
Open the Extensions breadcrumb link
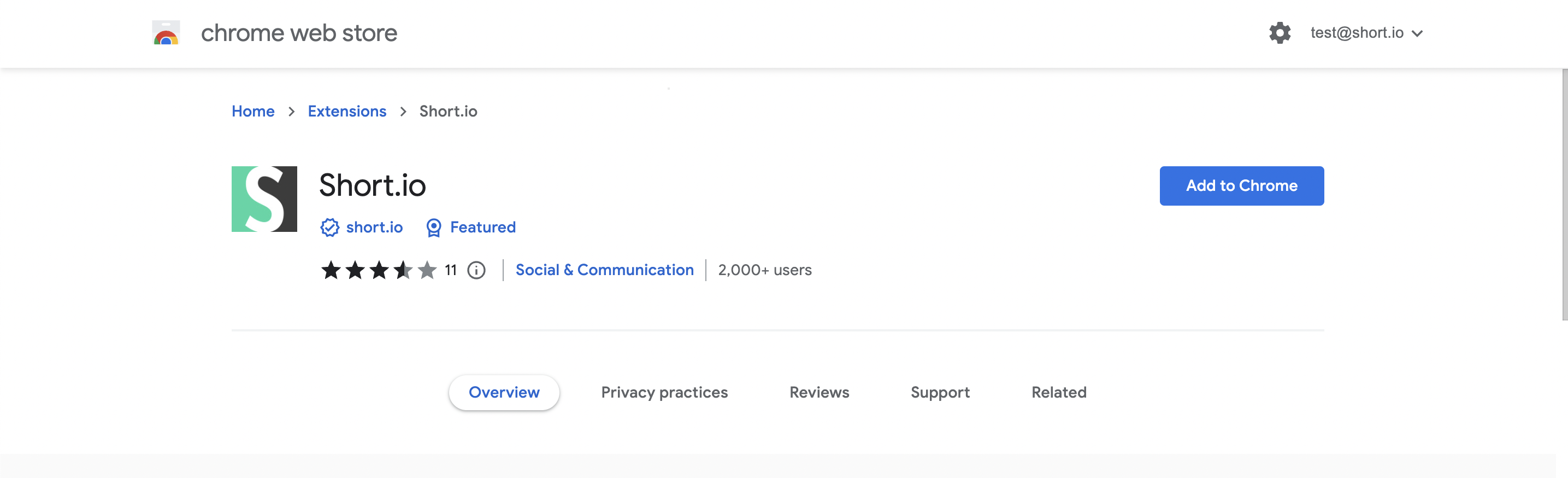347,112
